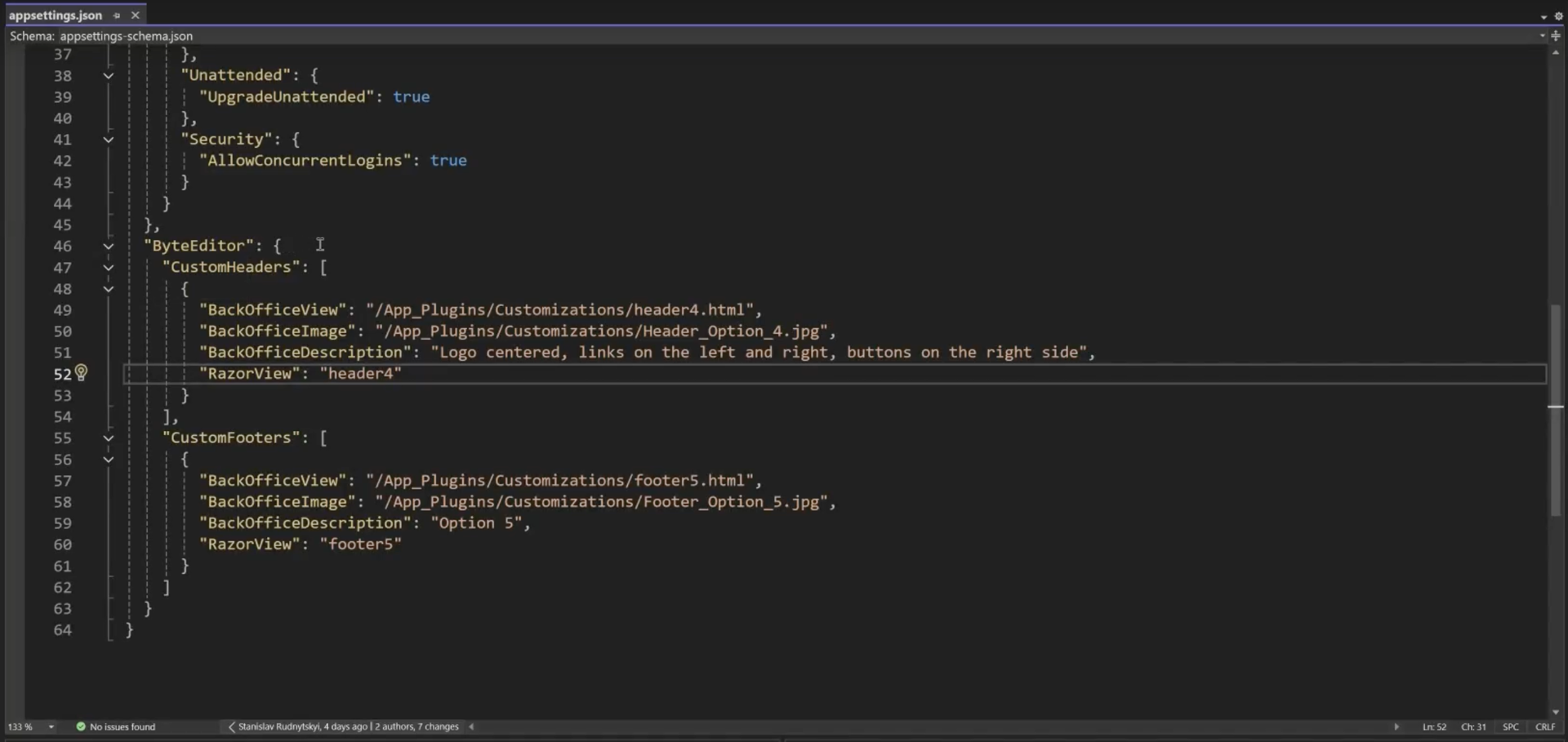Fold the CustomHeaders array
Viewport: 1568px width, 742px height.
coord(108,268)
